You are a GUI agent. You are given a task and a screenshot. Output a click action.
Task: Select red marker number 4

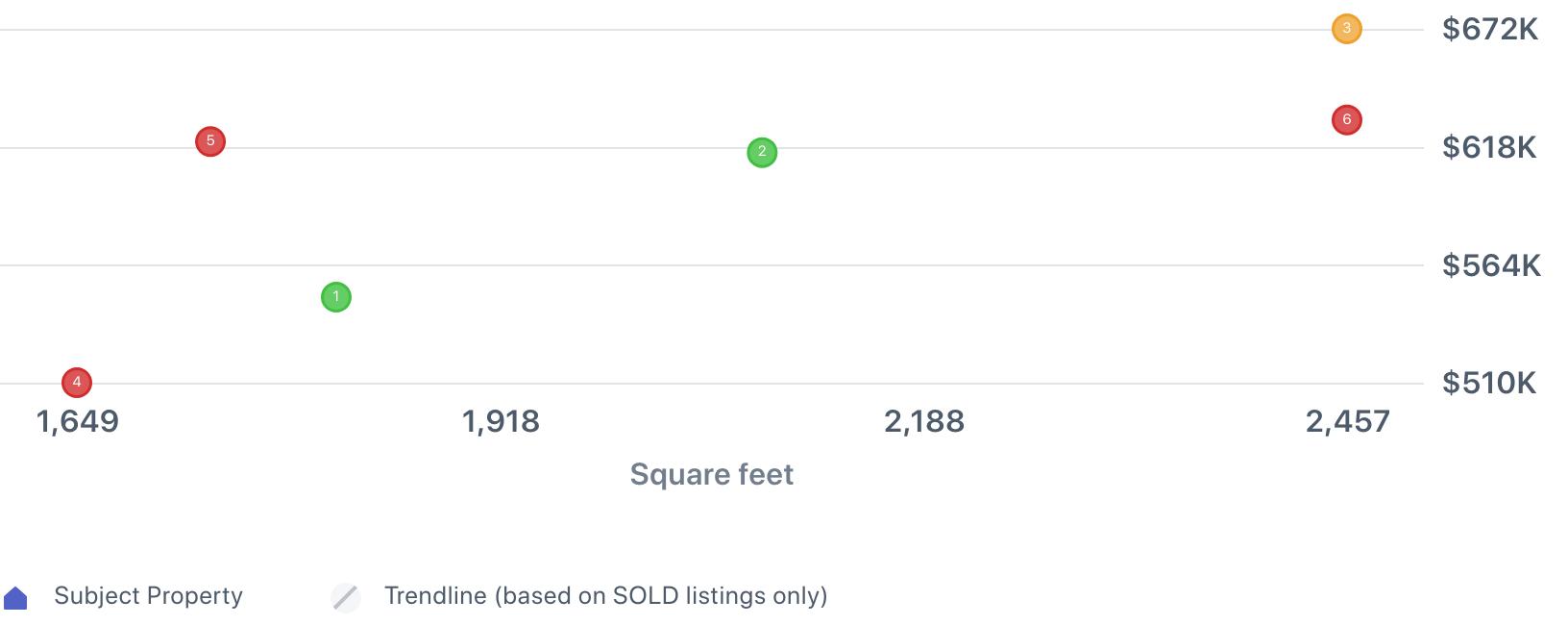click(x=77, y=383)
